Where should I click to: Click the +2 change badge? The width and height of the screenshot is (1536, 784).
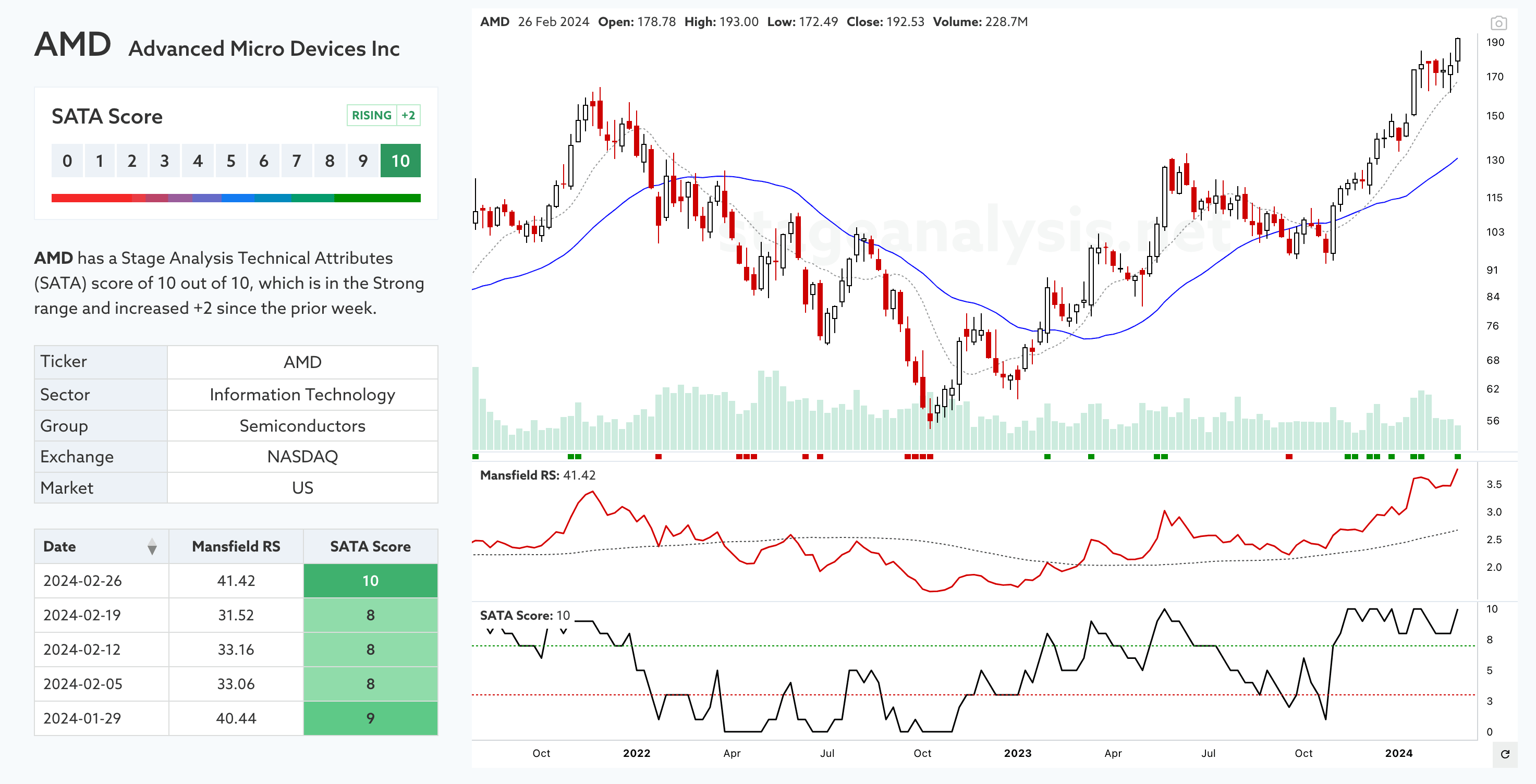[x=408, y=115]
